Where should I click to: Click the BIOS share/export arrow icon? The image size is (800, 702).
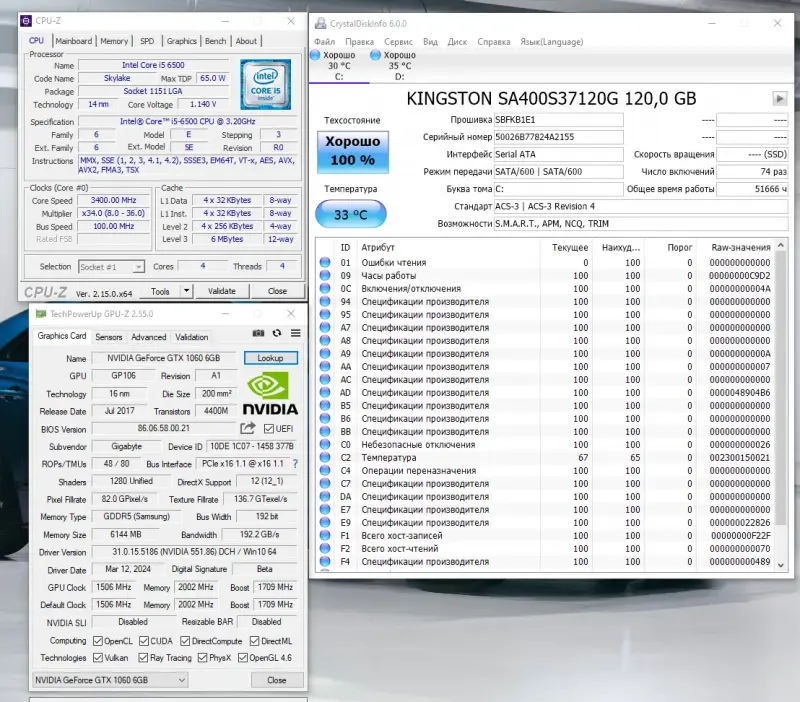click(248, 429)
